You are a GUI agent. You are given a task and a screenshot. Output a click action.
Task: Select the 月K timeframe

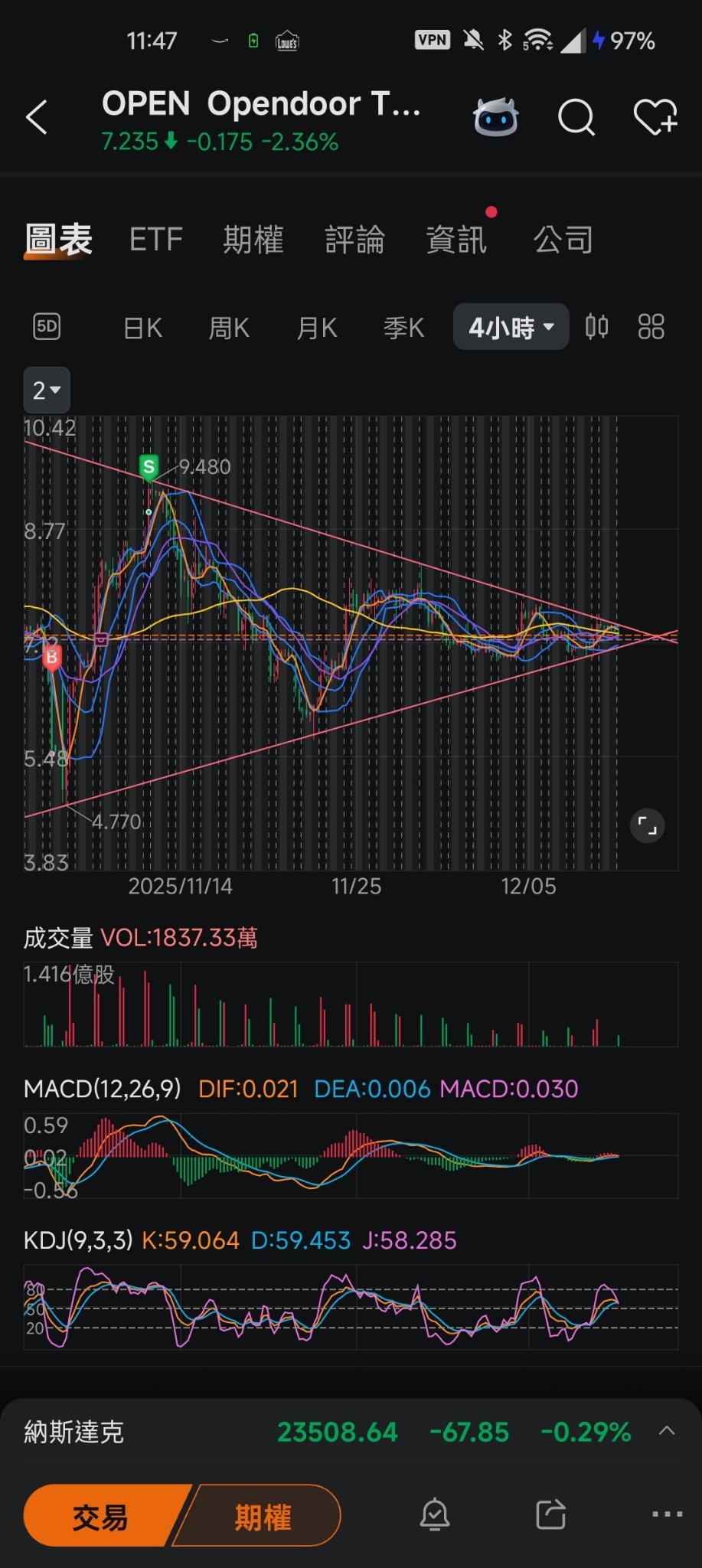point(317,328)
